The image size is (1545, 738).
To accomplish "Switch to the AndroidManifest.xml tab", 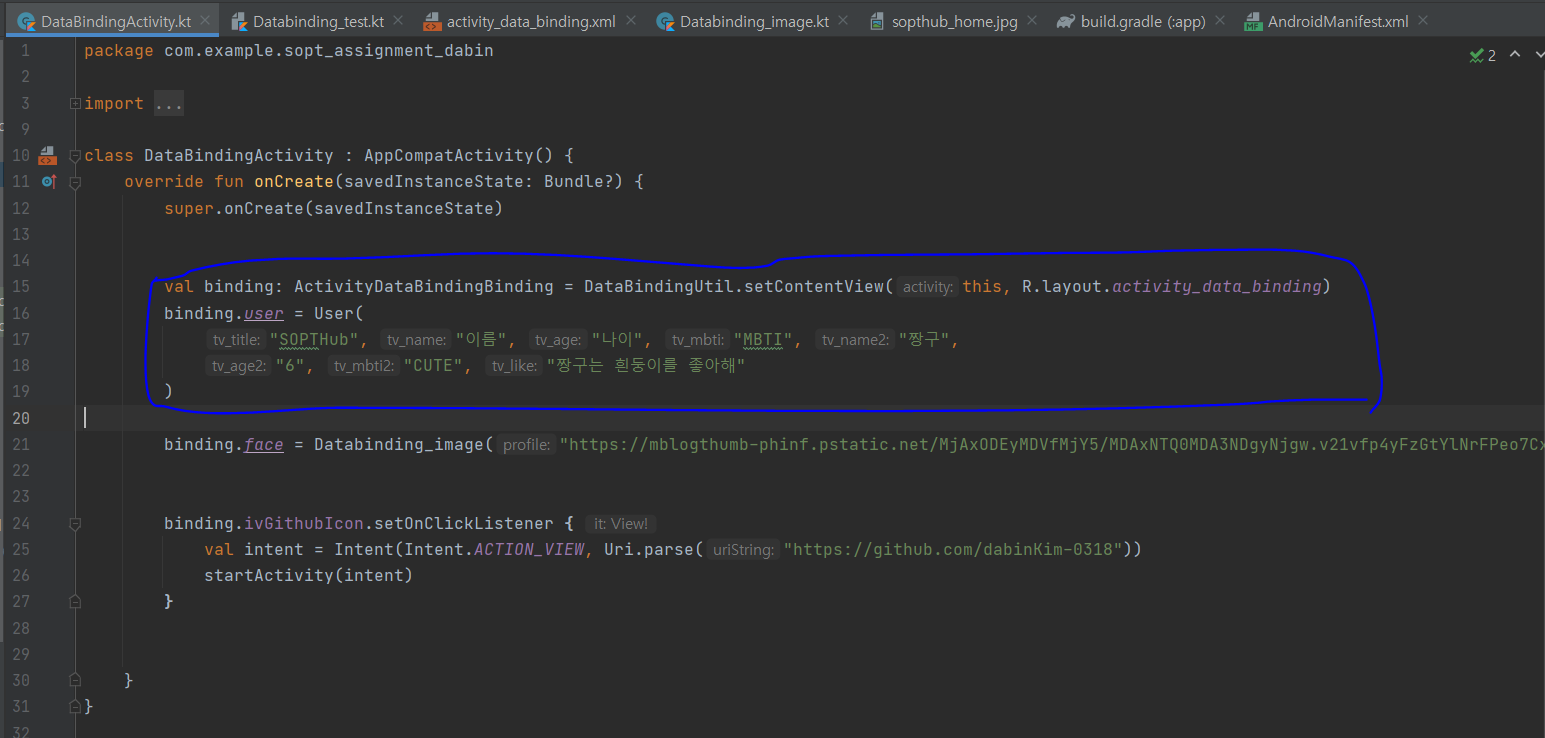I will coord(1338,21).
